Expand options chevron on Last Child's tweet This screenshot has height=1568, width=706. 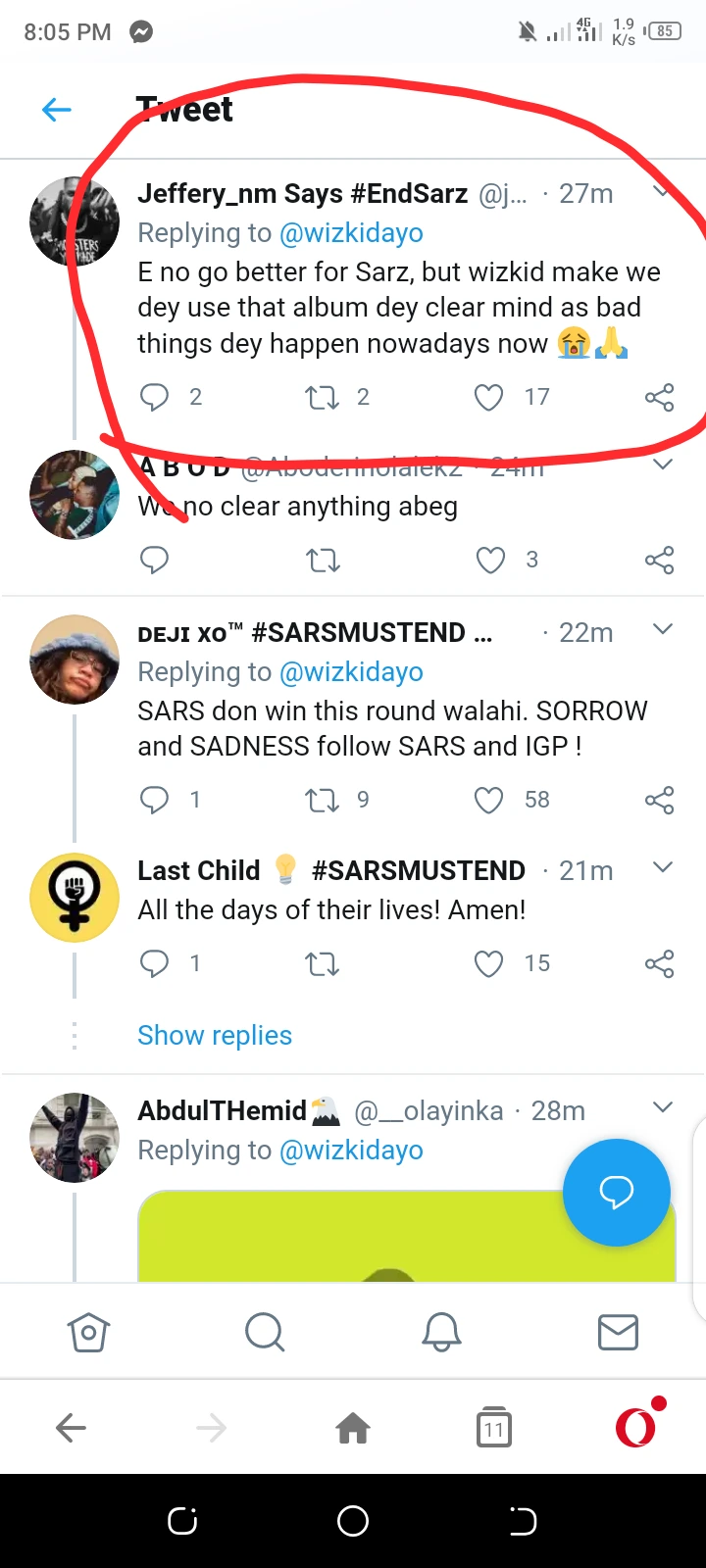[x=663, y=867]
